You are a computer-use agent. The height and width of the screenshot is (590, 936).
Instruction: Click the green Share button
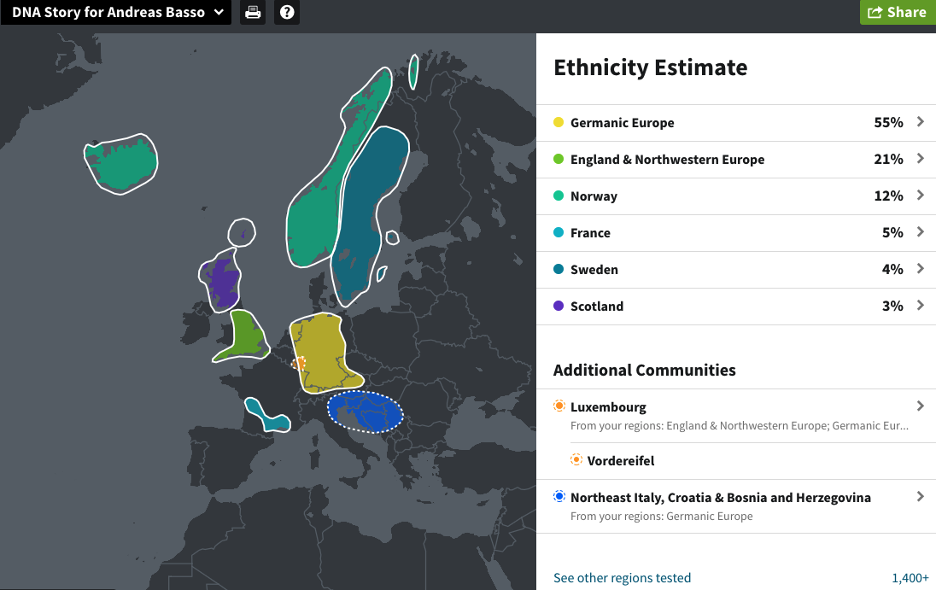tap(897, 12)
